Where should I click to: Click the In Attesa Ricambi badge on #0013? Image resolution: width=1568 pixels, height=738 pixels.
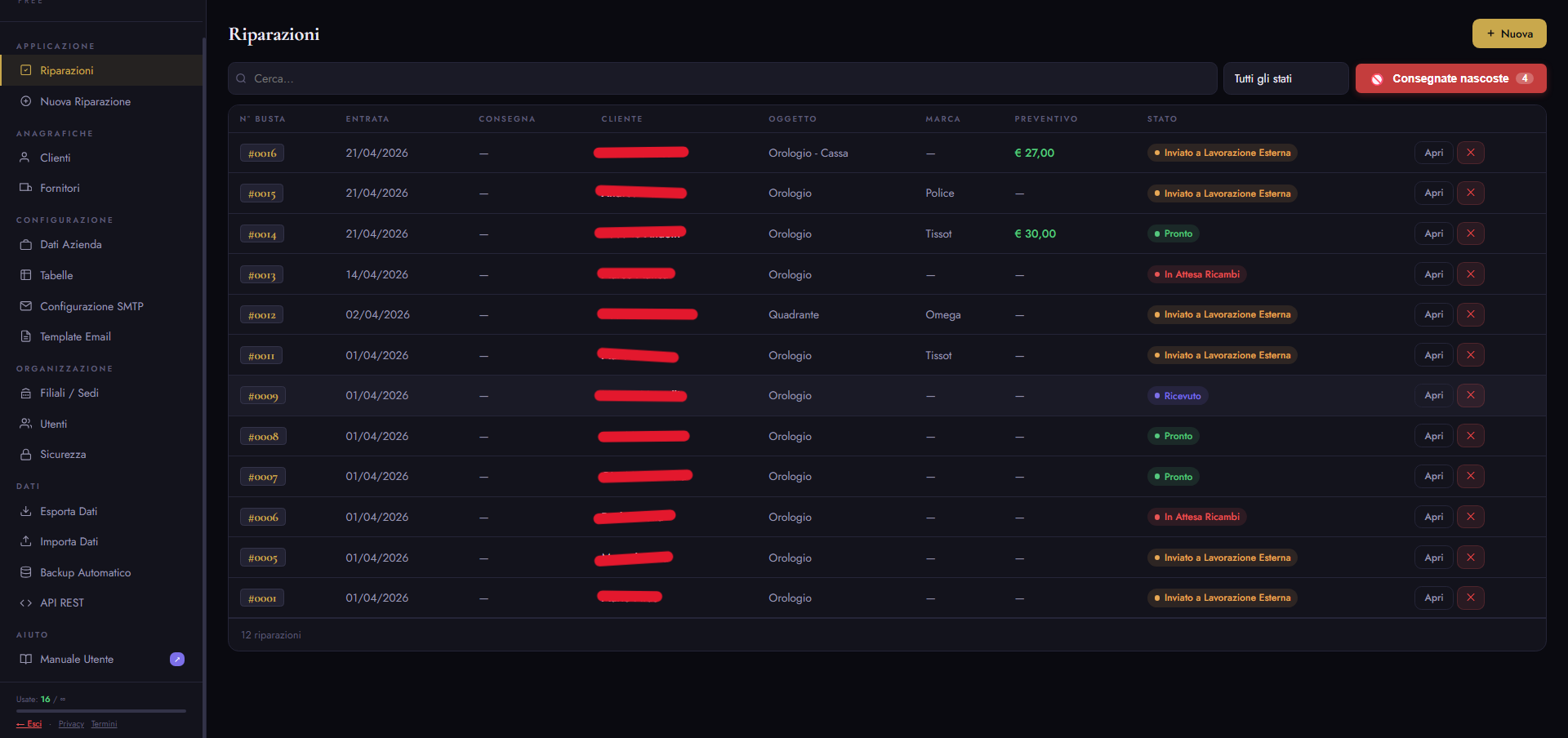1196,274
